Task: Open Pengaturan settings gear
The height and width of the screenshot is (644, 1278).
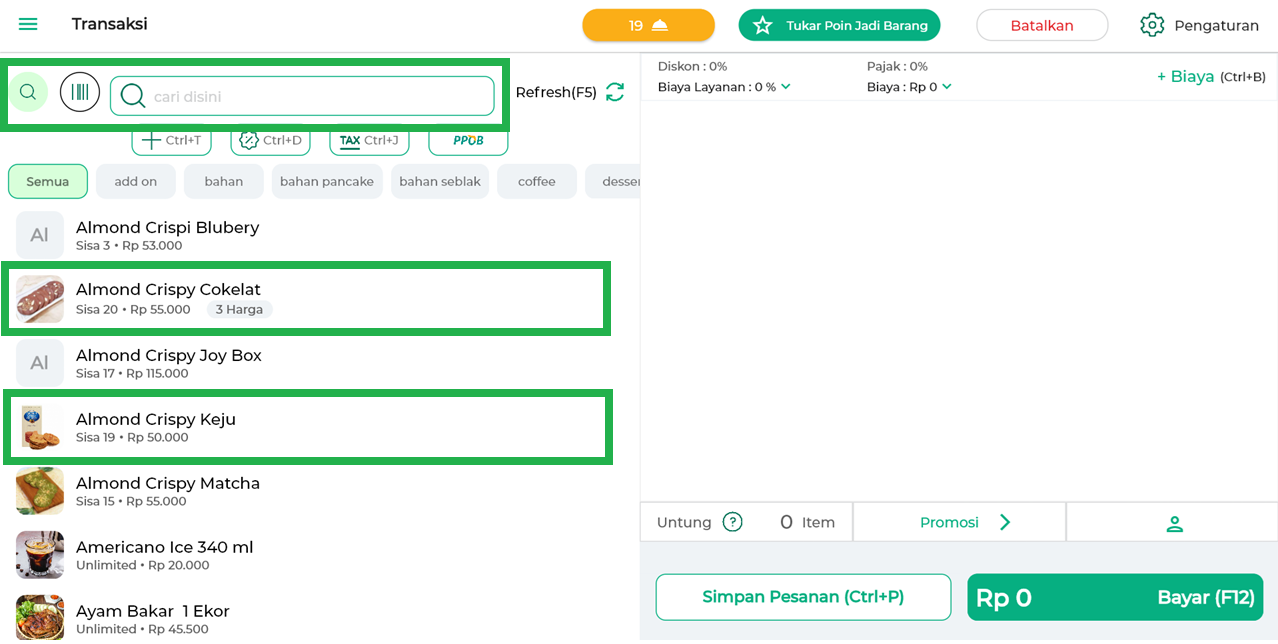Action: (x=1152, y=25)
